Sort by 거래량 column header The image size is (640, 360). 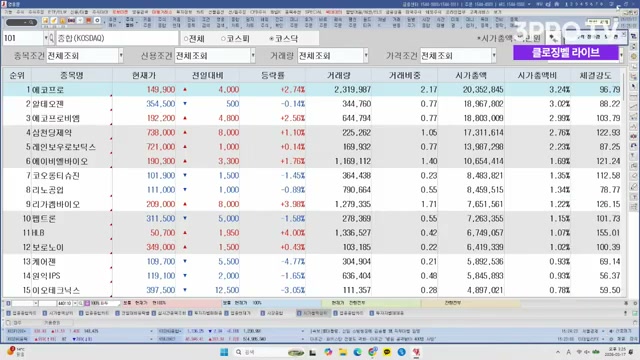click(339, 76)
